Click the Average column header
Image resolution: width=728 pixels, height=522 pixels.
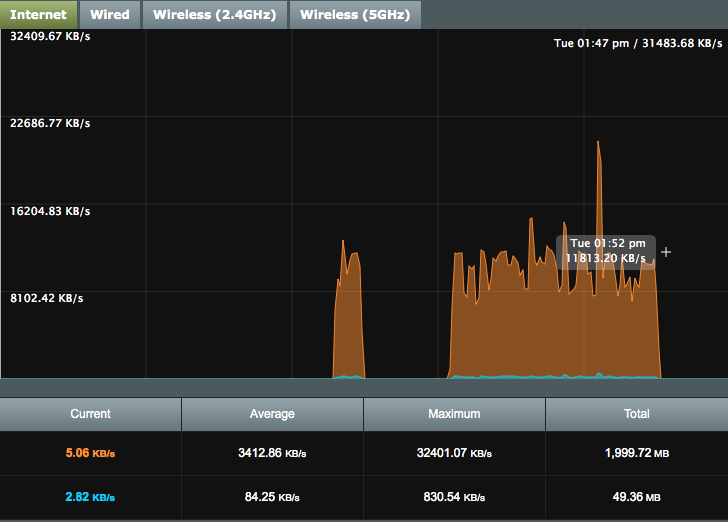coord(272,414)
